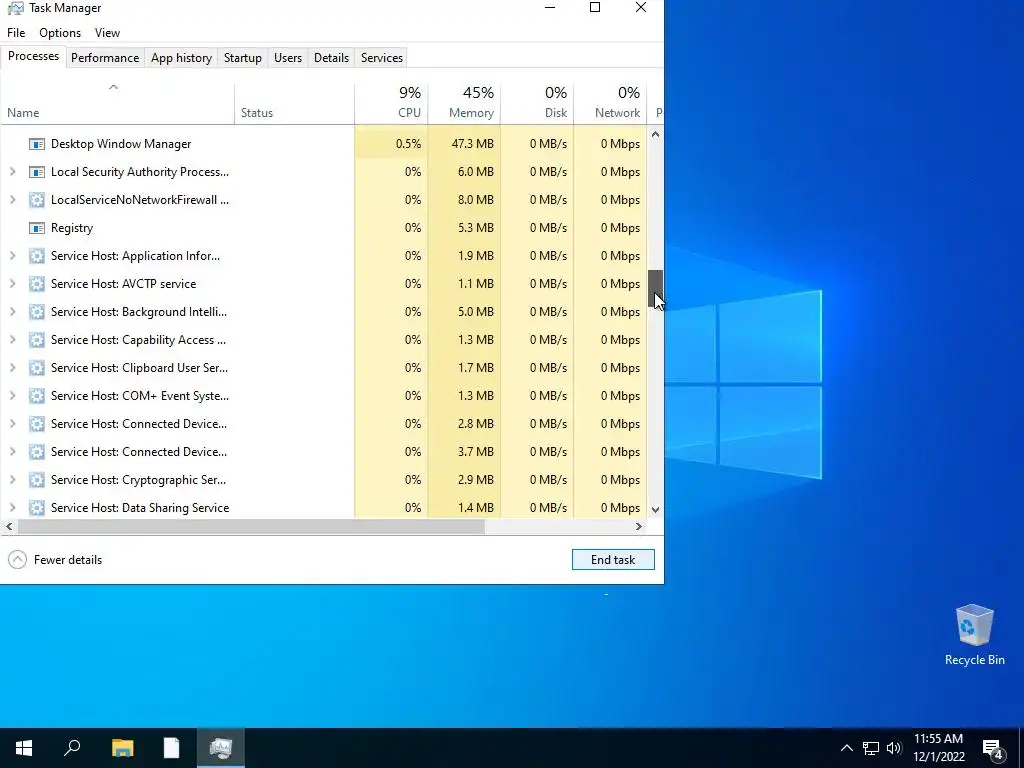Image resolution: width=1024 pixels, height=768 pixels.
Task: Expand LocalServiceNoNetworkFirewall group
Action: (12, 200)
